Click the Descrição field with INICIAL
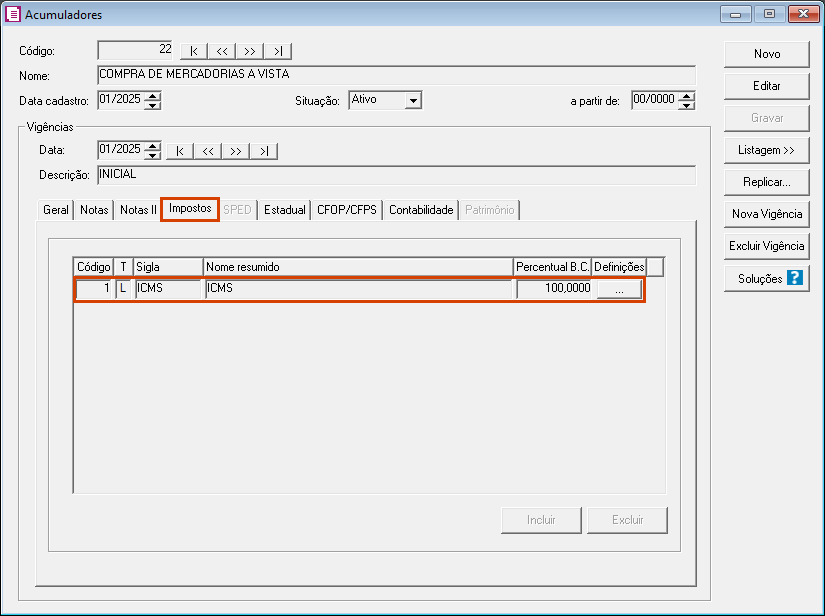The width and height of the screenshot is (825, 616). coord(396,175)
